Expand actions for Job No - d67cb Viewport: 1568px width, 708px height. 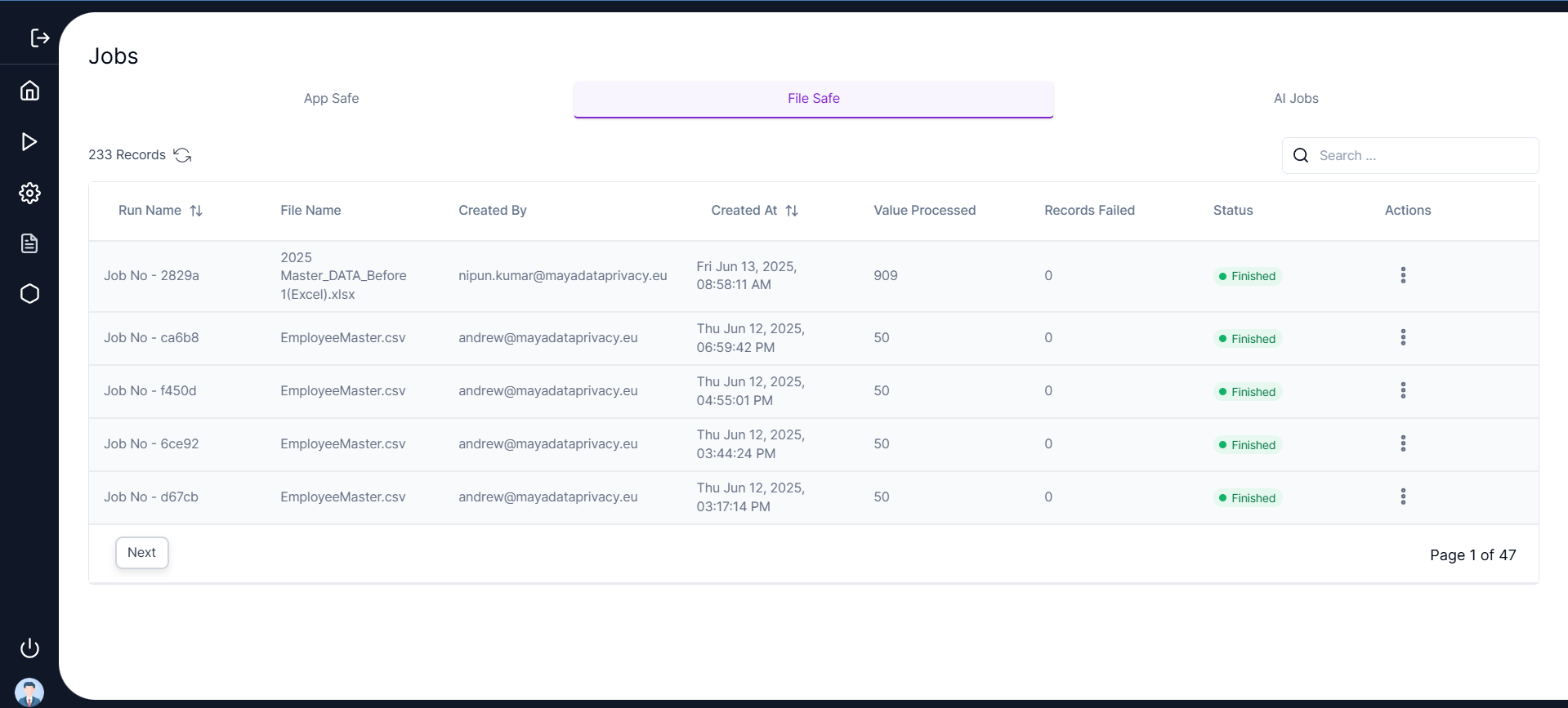point(1403,496)
